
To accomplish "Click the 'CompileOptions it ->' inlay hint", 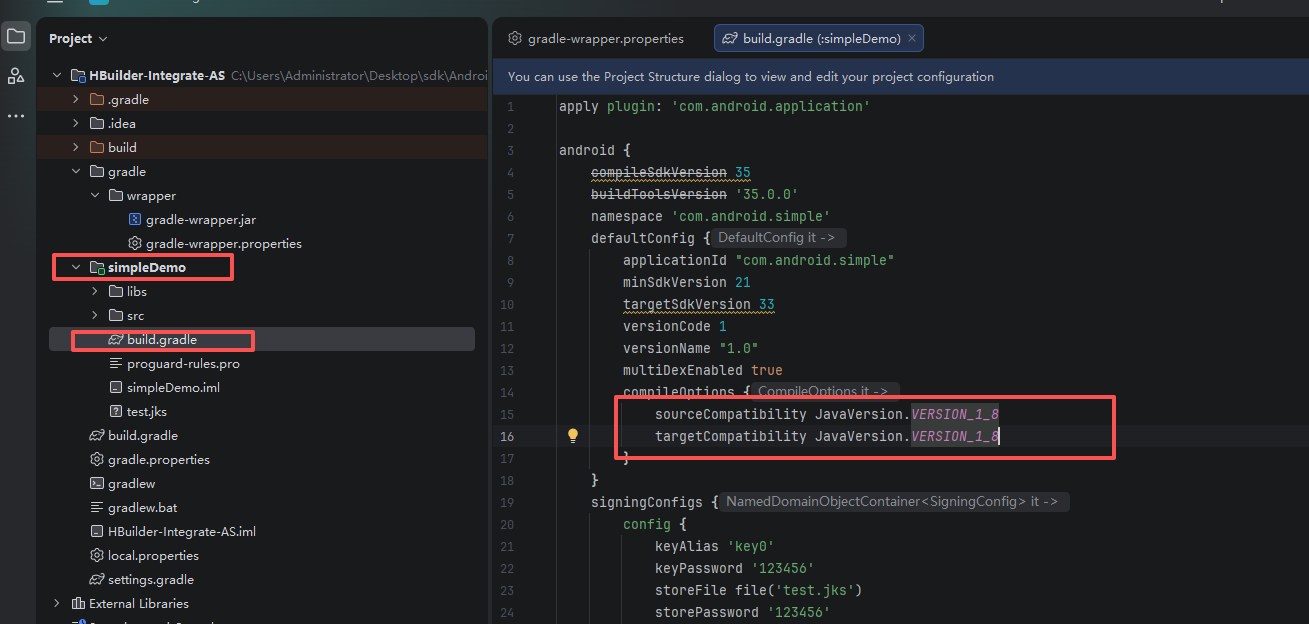I will pyautogui.click(x=823, y=392).
